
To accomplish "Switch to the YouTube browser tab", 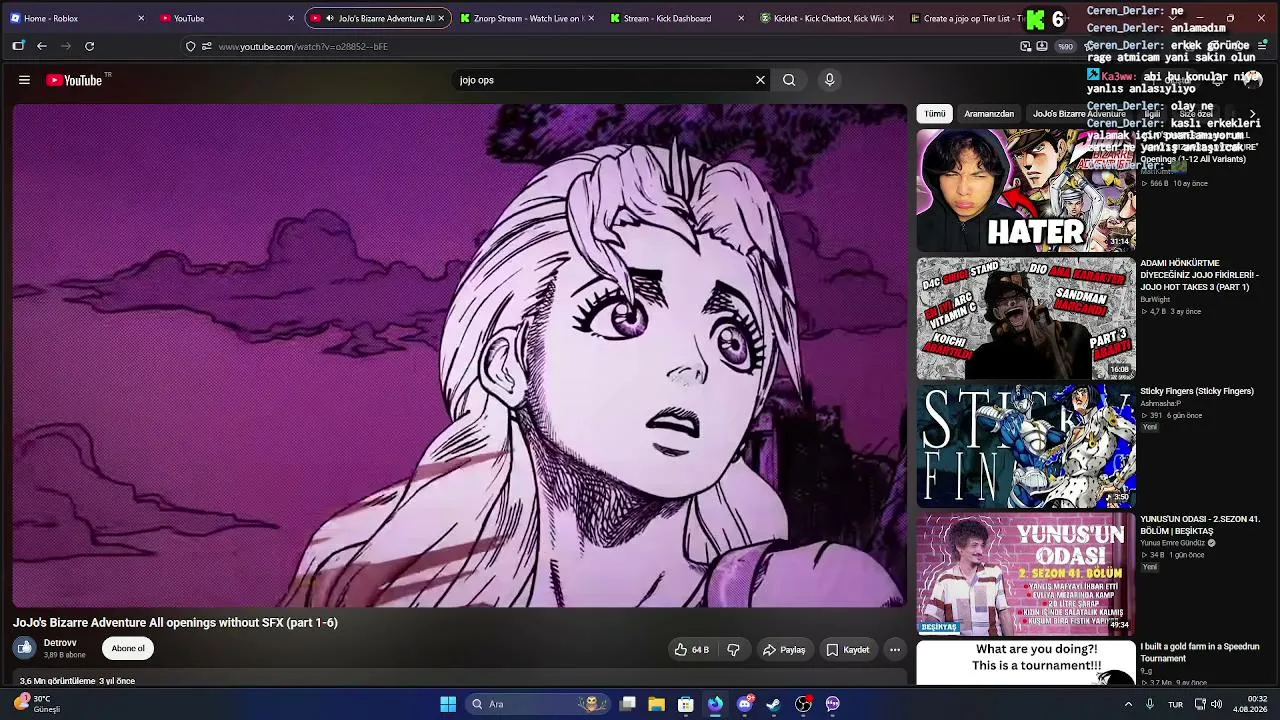I will (x=225, y=18).
